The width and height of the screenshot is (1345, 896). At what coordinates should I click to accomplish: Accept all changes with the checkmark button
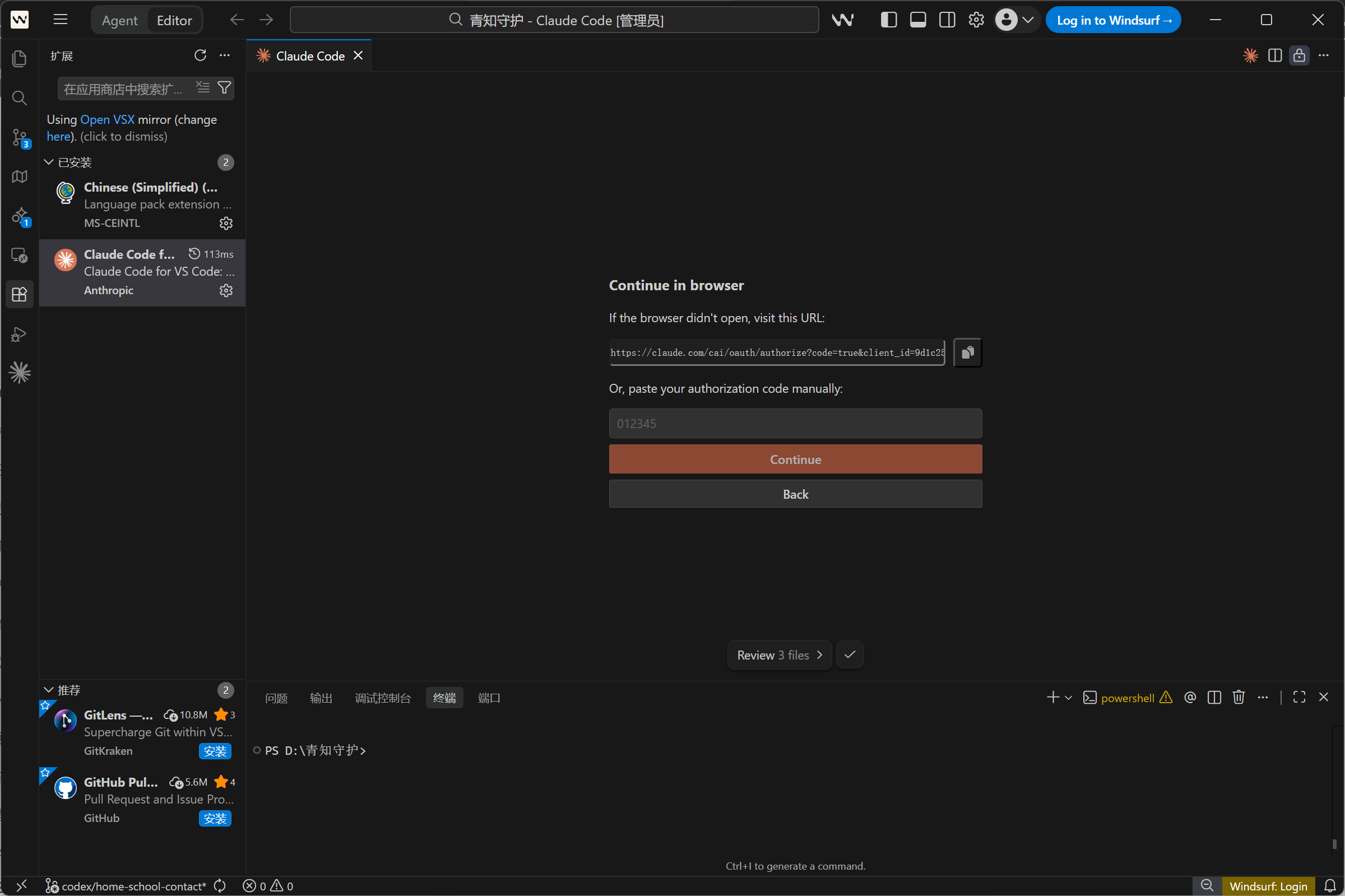pos(850,655)
